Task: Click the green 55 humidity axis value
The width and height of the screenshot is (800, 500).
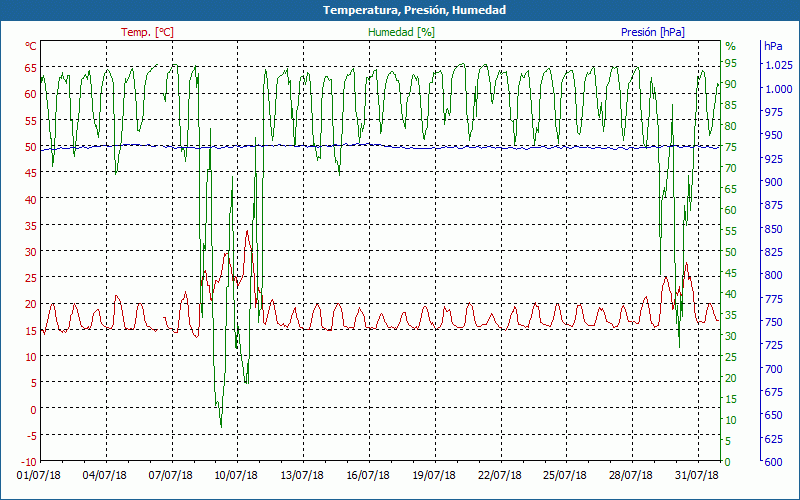Action: pos(731,231)
